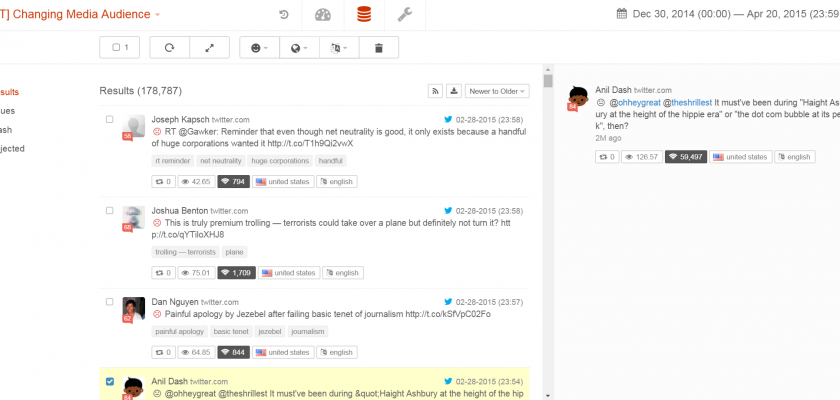Viewport: 840px width, 400px height.
Task: Open the sentiment smiley dropdown
Action: (x=259, y=47)
